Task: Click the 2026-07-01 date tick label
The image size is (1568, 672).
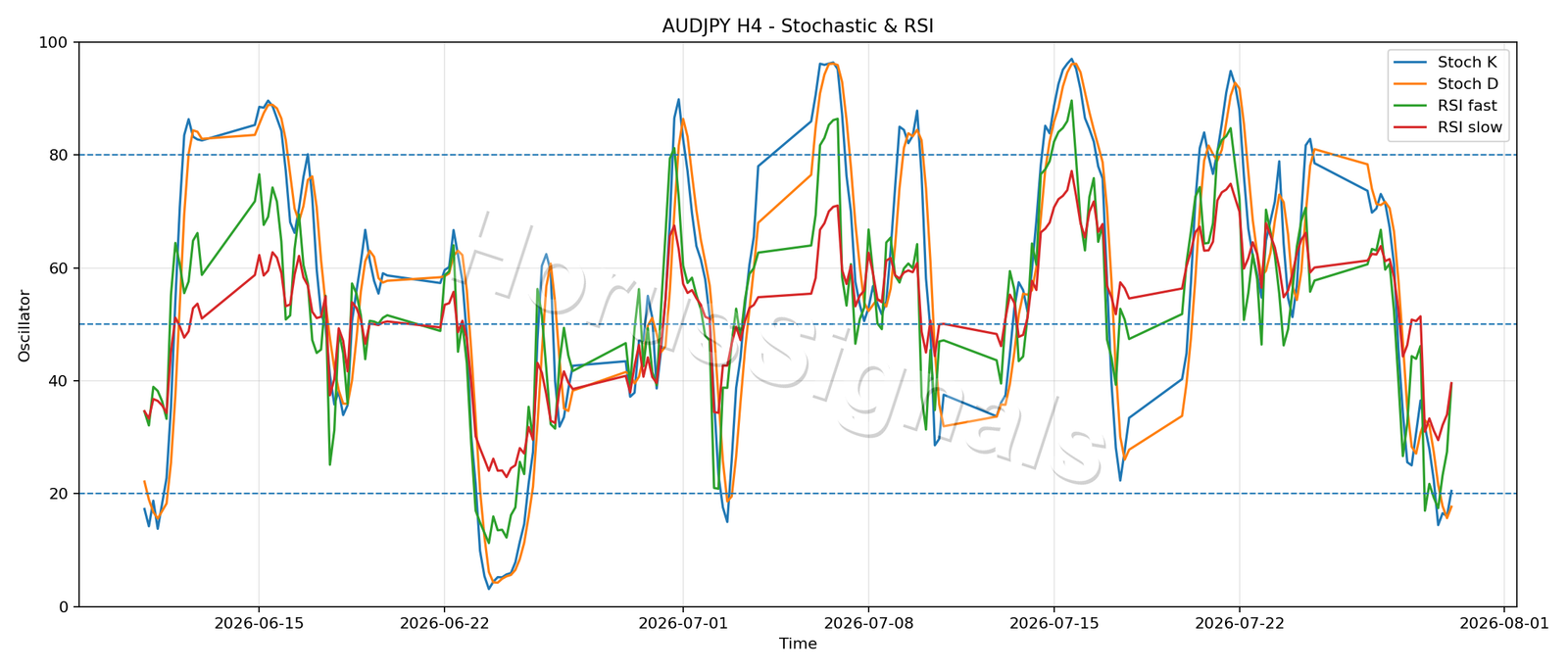Action: tap(682, 622)
